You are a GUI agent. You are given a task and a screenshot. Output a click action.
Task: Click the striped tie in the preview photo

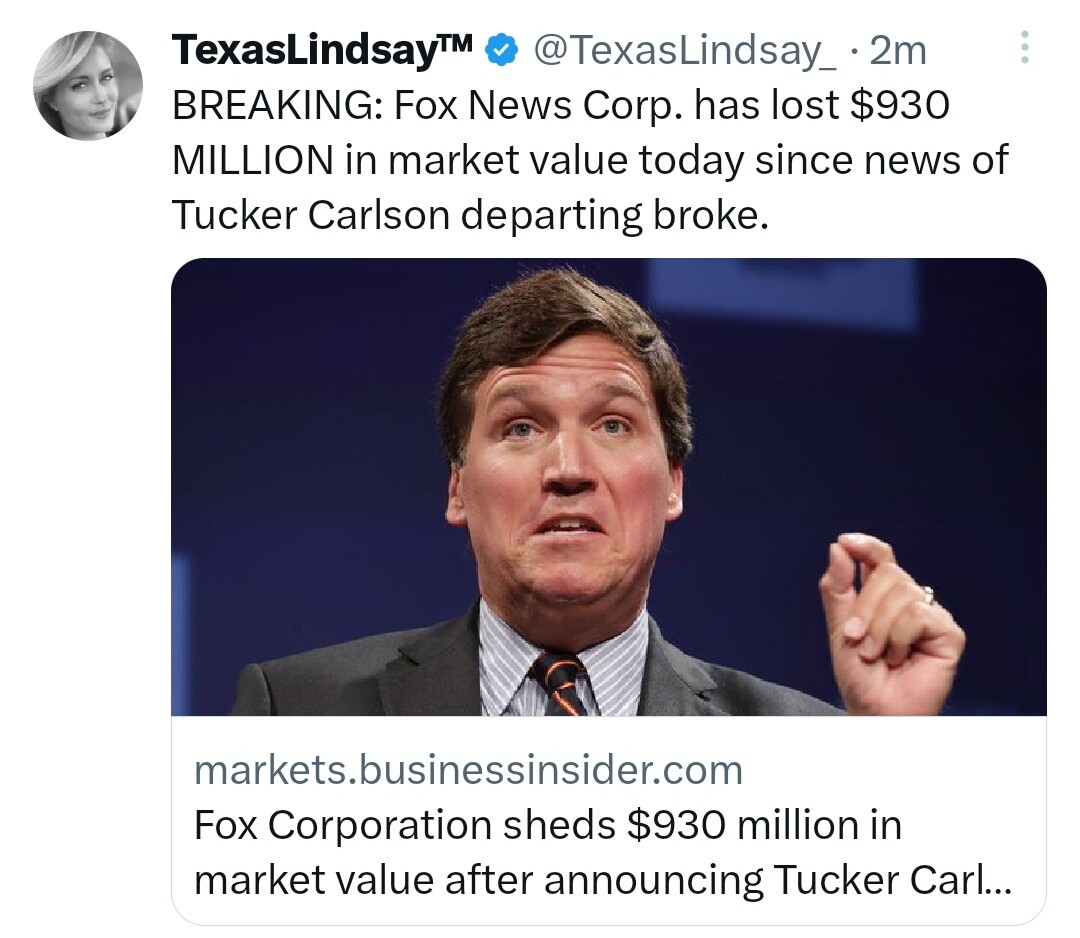(x=561, y=683)
